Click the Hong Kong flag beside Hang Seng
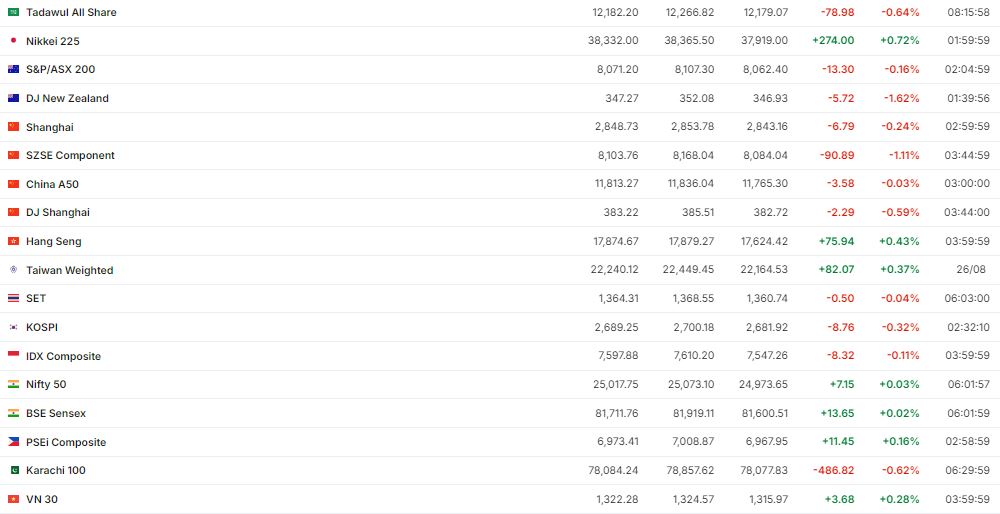The image size is (1000, 514). point(13,241)
